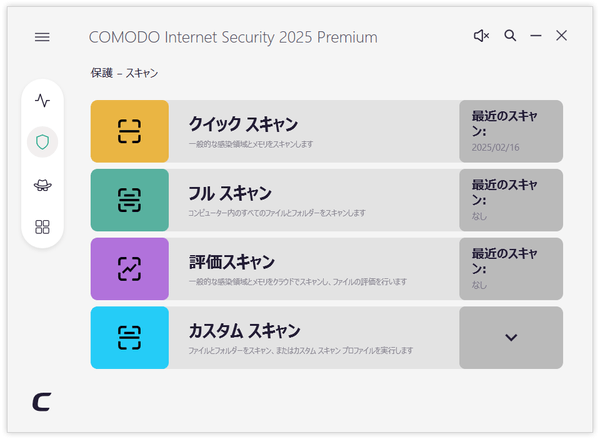Image resolution: width=600 pixels, height=439 pixels.
Task: Click the magnifier search icon
Action: (x=510, y=36)
